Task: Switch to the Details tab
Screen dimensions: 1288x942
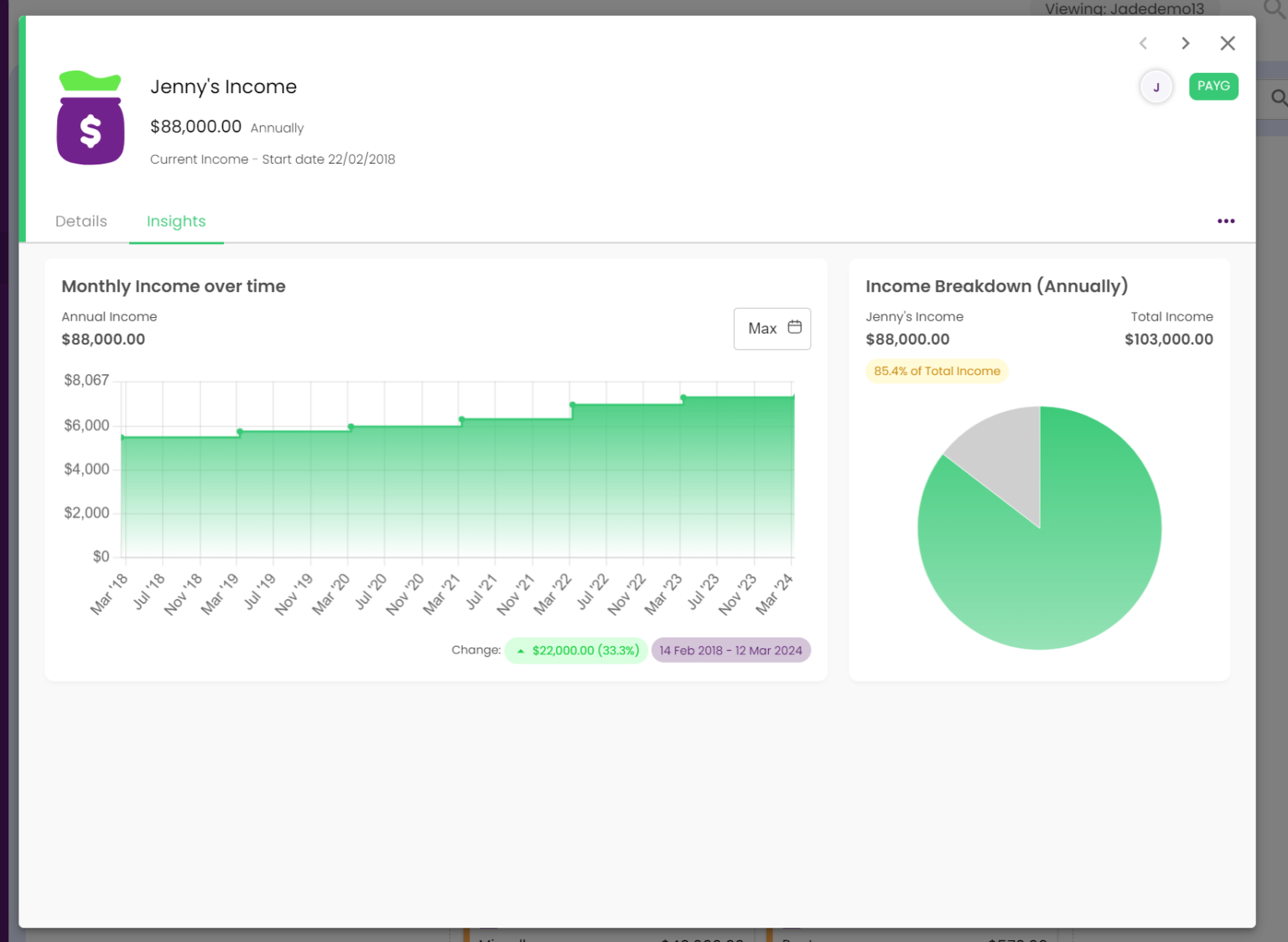Action: [80, 221]
